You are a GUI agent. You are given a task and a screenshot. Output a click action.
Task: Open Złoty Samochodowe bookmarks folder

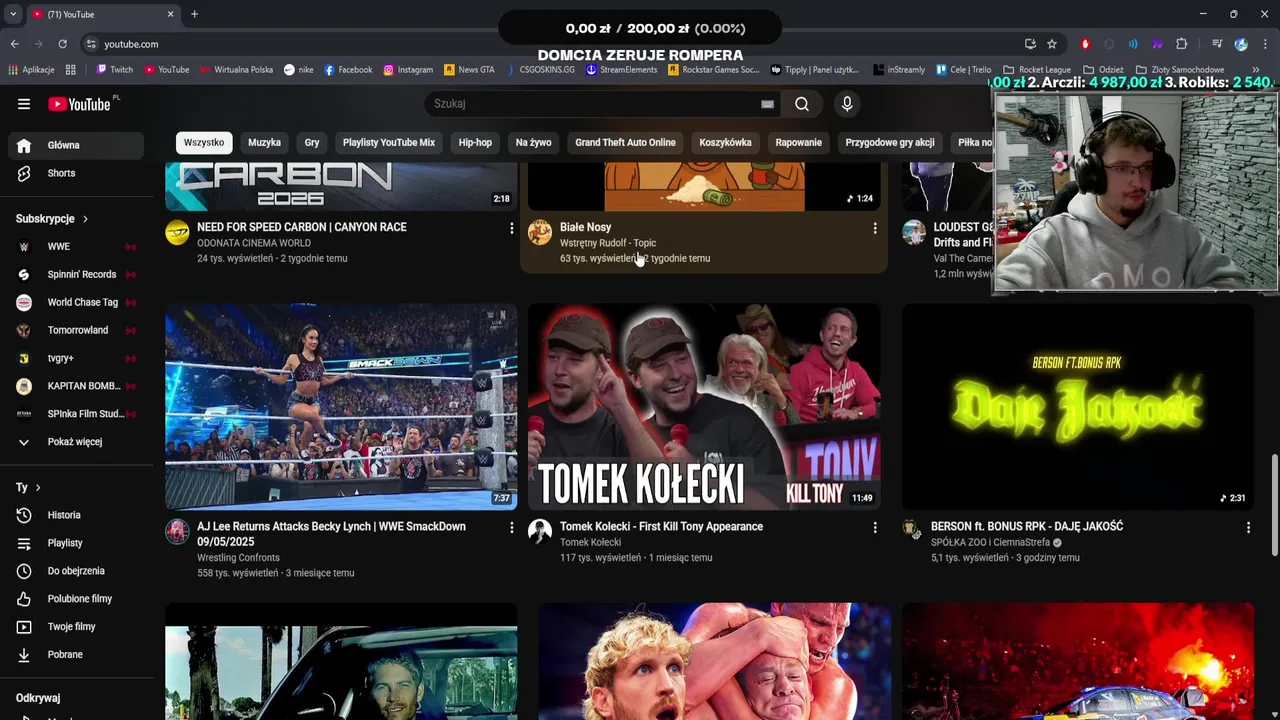pos(1180,70)
